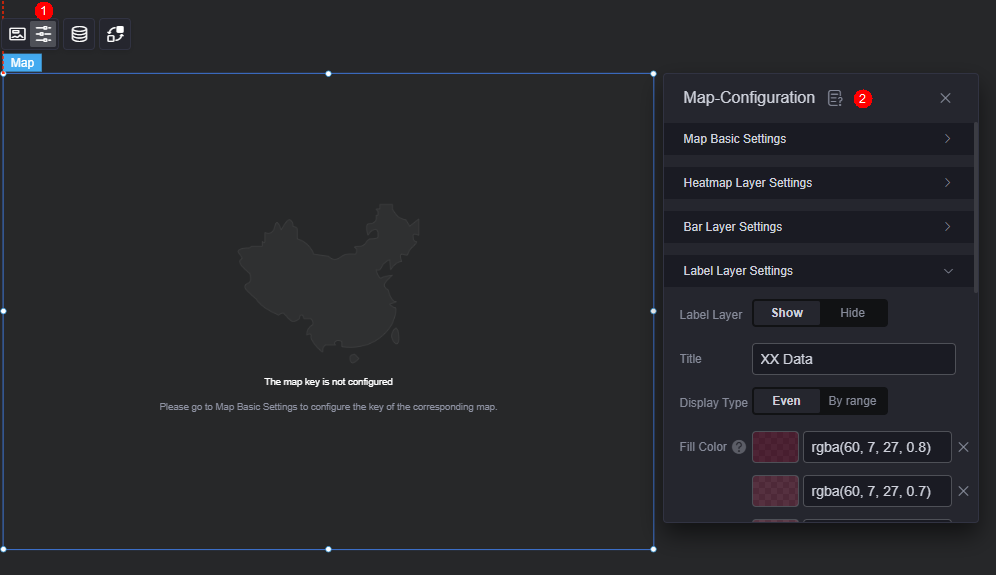Open the widget style image icon

tap(17, 34)
